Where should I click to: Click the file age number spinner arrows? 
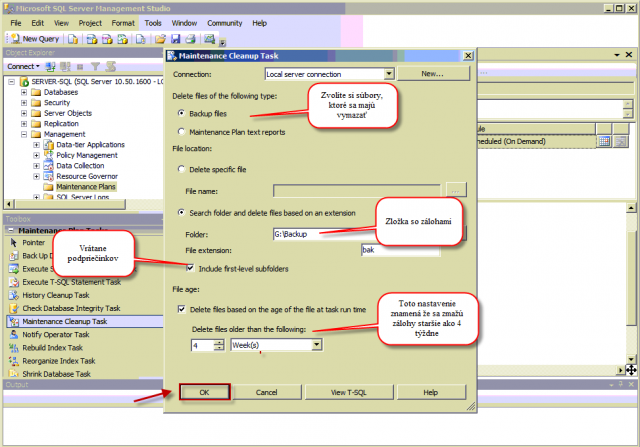coord(219,345)
